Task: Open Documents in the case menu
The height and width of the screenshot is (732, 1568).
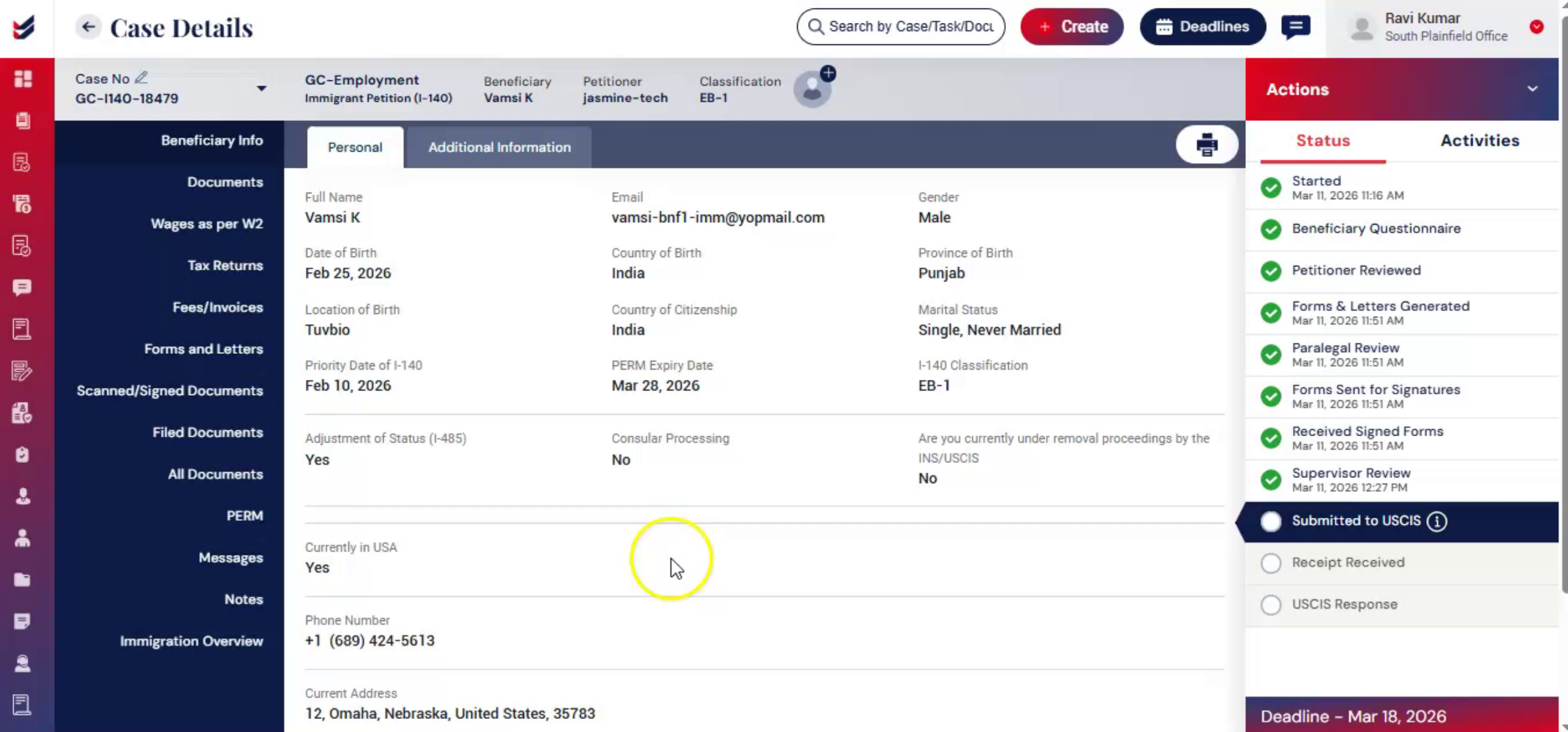Action: pyautogui.click(x=225, y=182)
